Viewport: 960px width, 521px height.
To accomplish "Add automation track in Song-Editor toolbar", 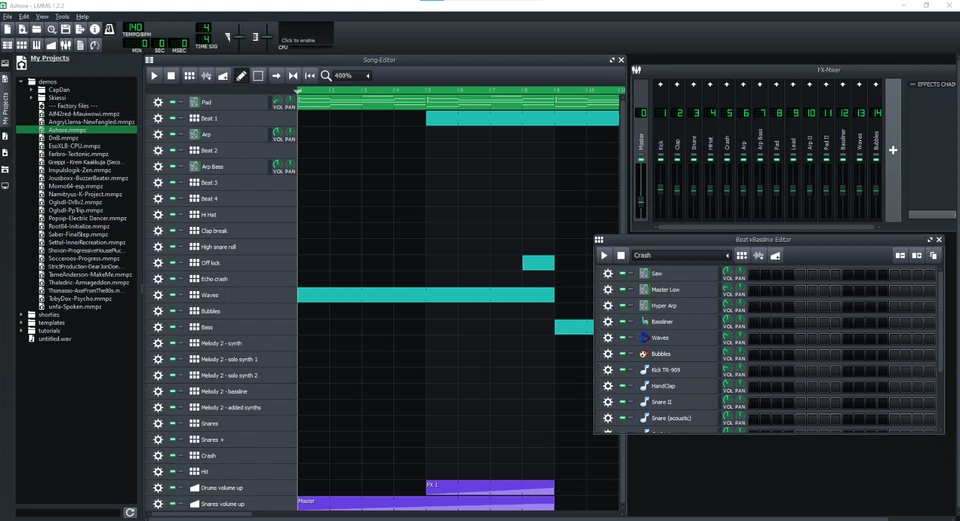I will point(223,76).
